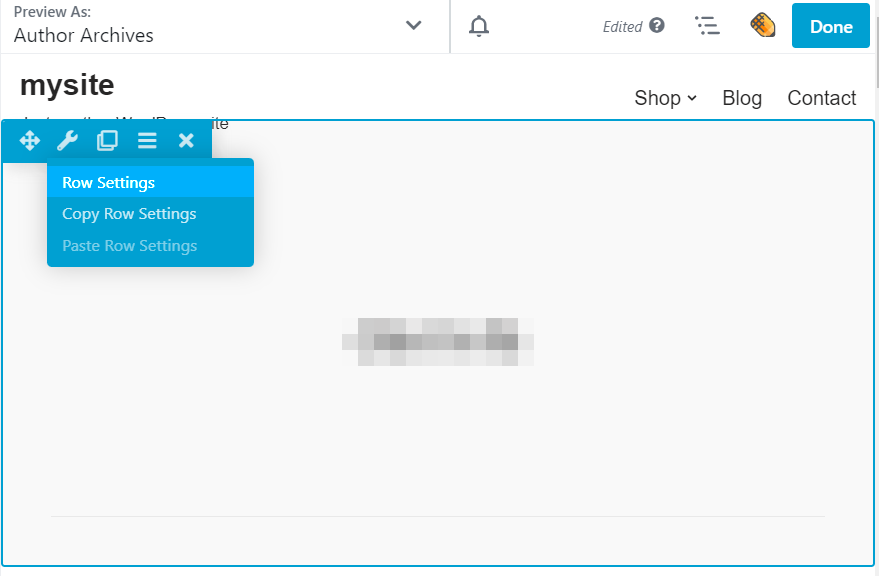This screenshot has width=879, height=576.
Task: Open the row columns menu icon
Action: point(147,140)
